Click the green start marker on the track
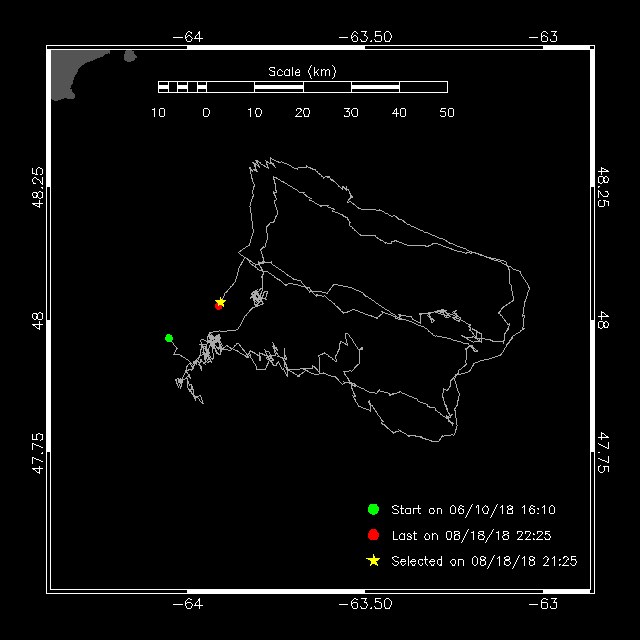The image size is (640, 640). pyautogui.click(x=169, y=338)
